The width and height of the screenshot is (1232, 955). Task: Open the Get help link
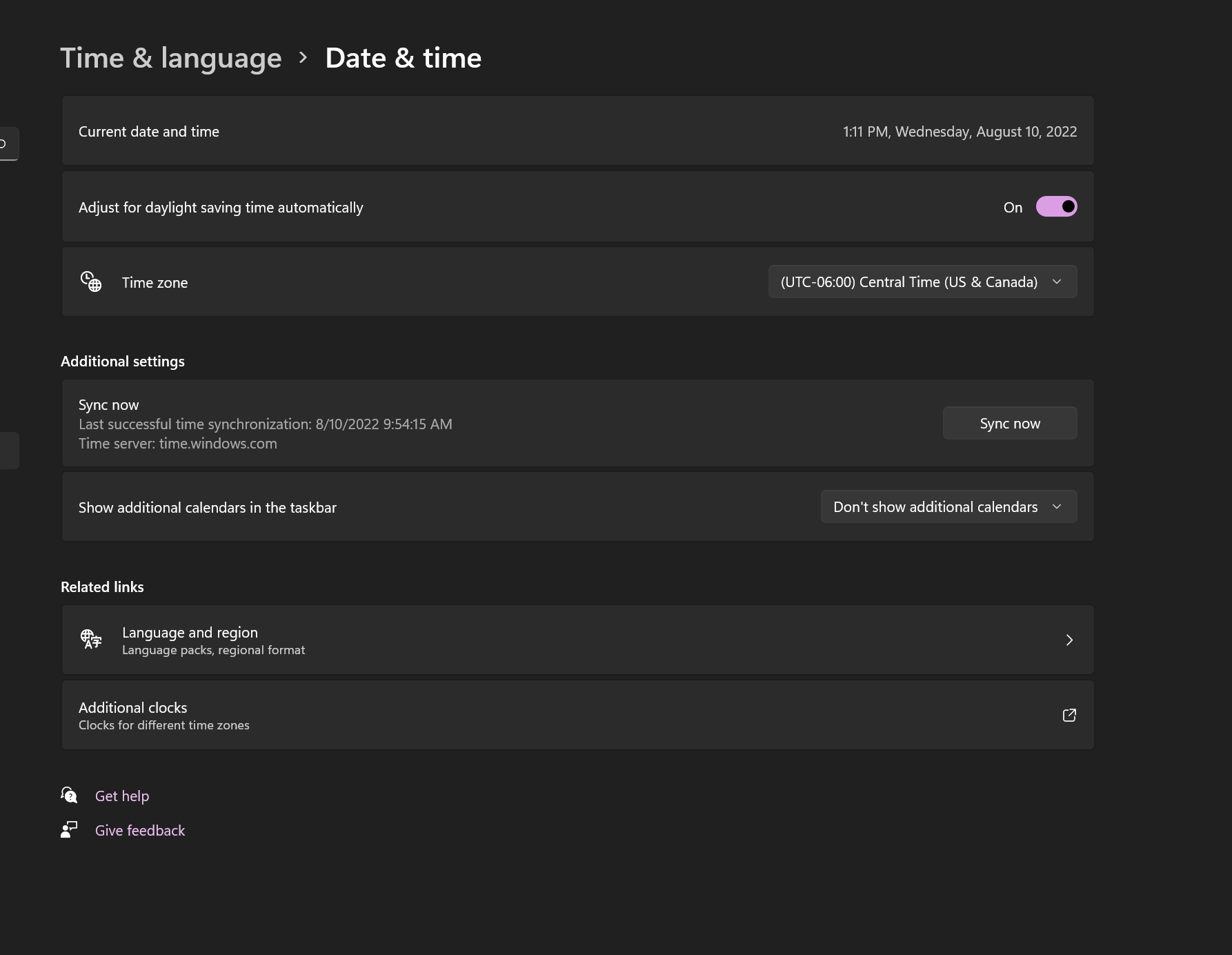click(x=122, y=796)
